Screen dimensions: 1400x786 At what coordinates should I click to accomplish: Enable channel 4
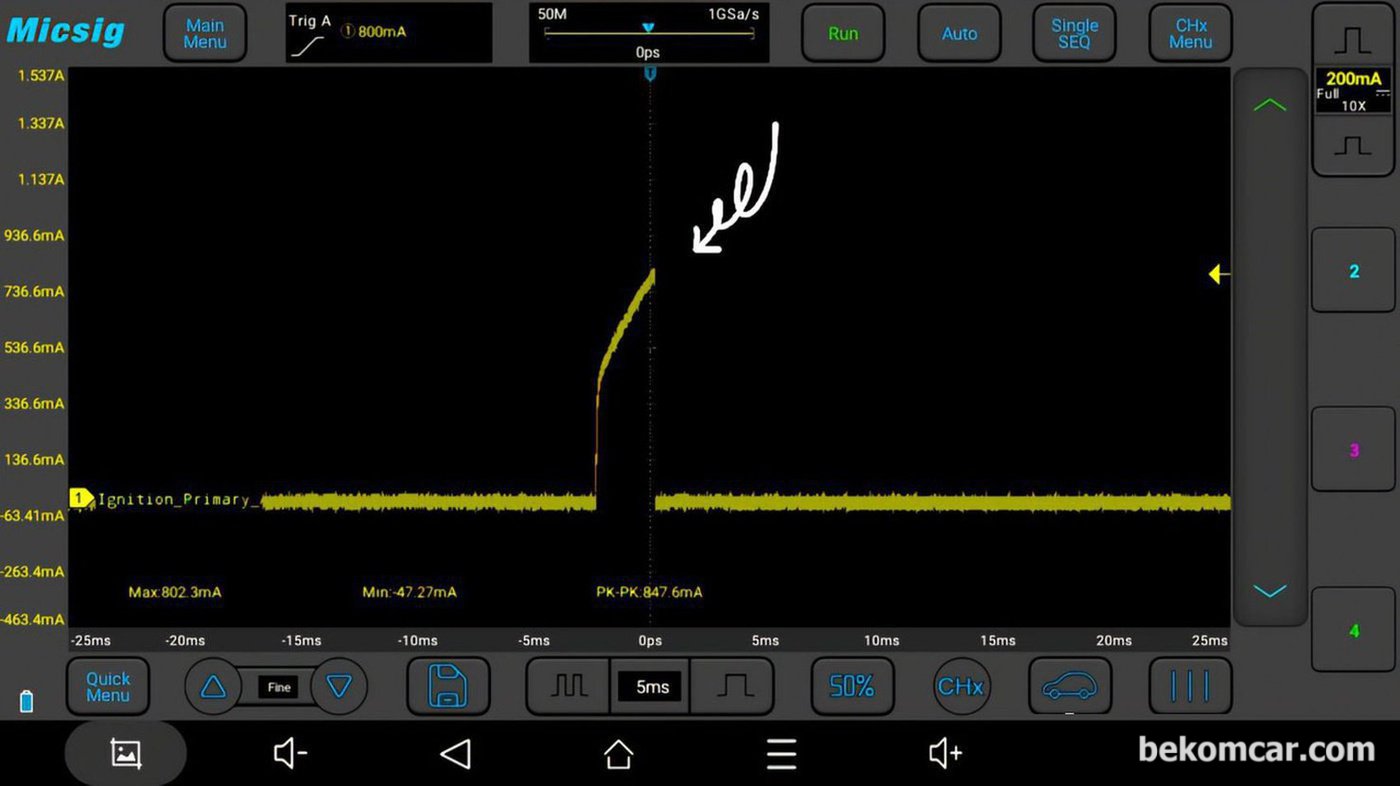[x=1353, y=630]
